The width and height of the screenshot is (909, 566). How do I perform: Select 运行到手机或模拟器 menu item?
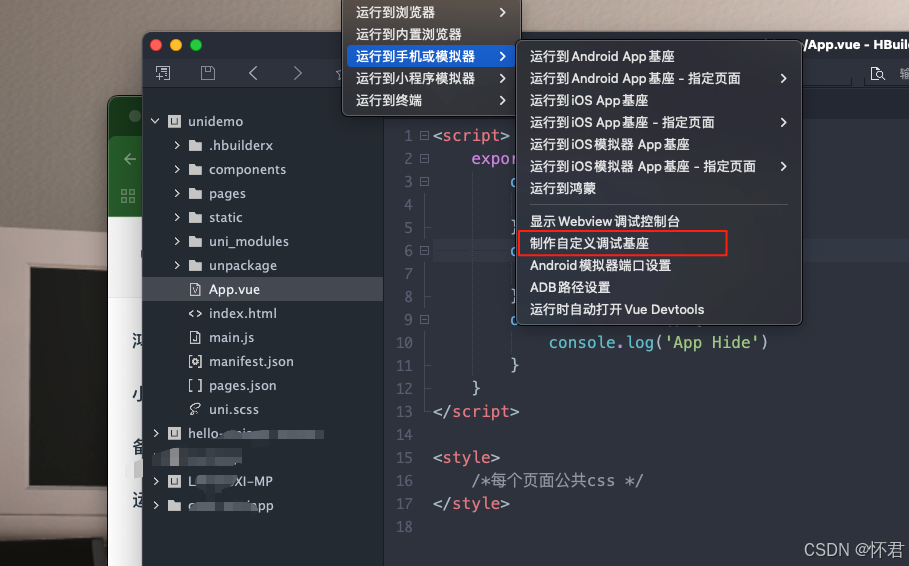(x=431, y=56)
